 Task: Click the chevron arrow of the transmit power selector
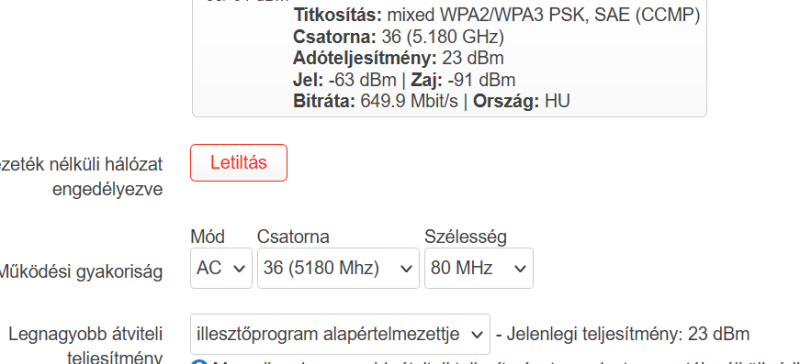click(x=477, y=335)
